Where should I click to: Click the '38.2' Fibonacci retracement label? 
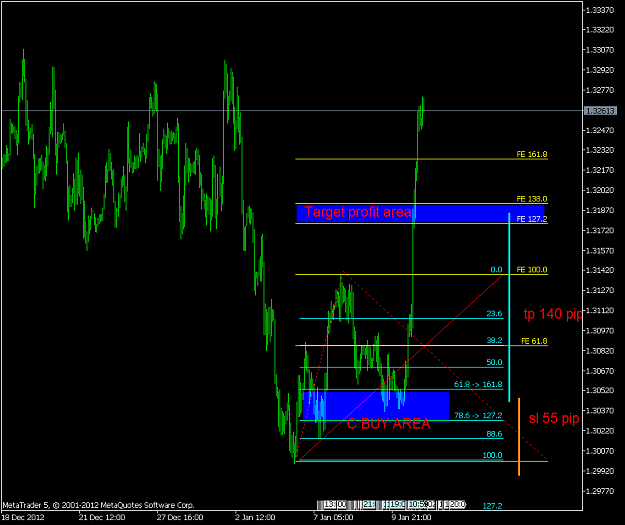(494, 340)
